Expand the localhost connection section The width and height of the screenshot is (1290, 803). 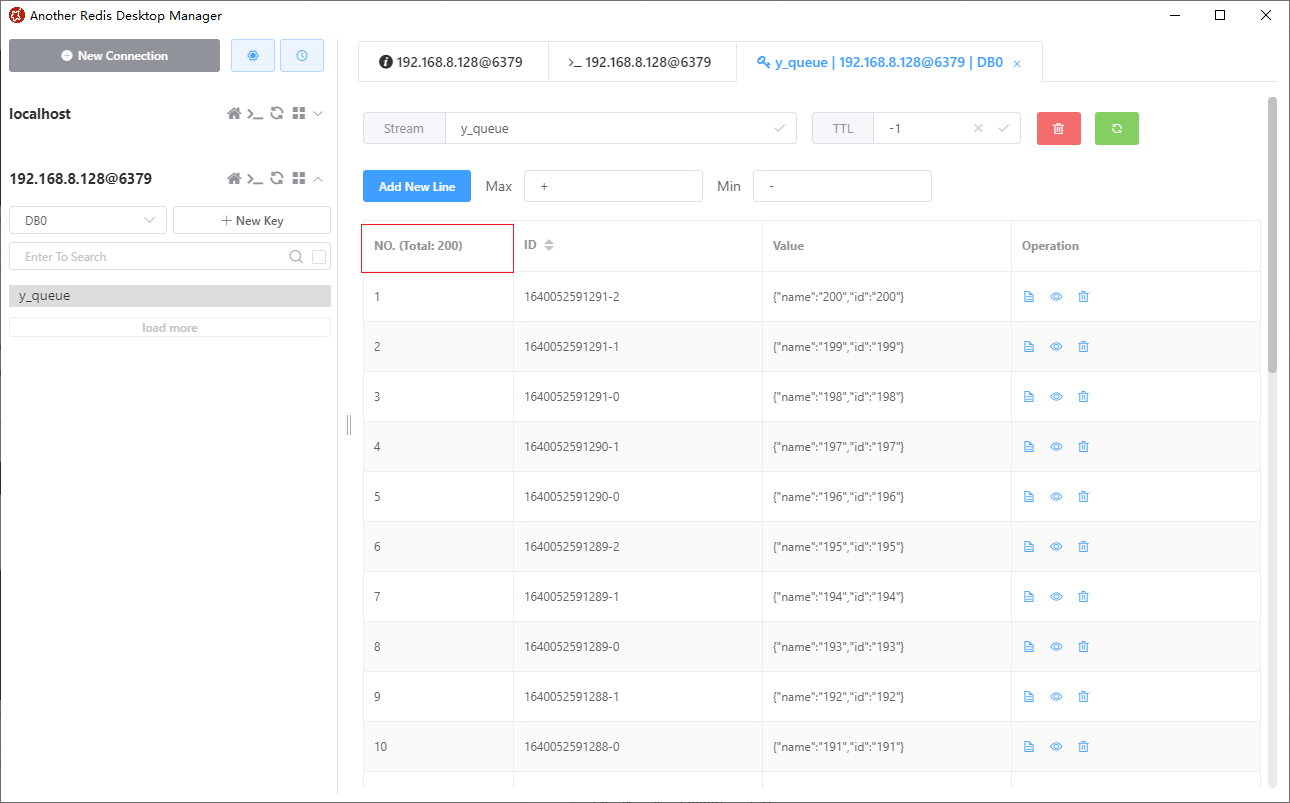click(x=318, y=113)
